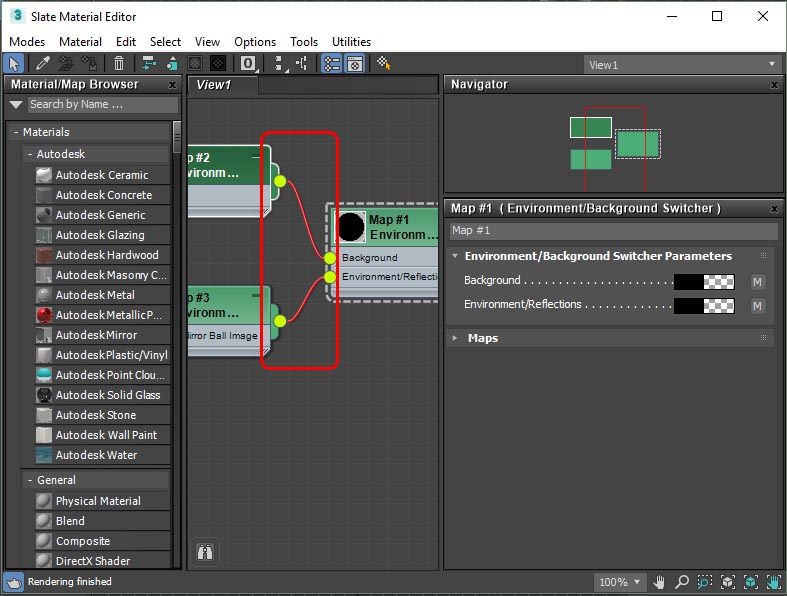Click the Environment/Reflections color swatch
This screenshot has width=787, height=596.
pyautogui.click(x=704, y=306)
